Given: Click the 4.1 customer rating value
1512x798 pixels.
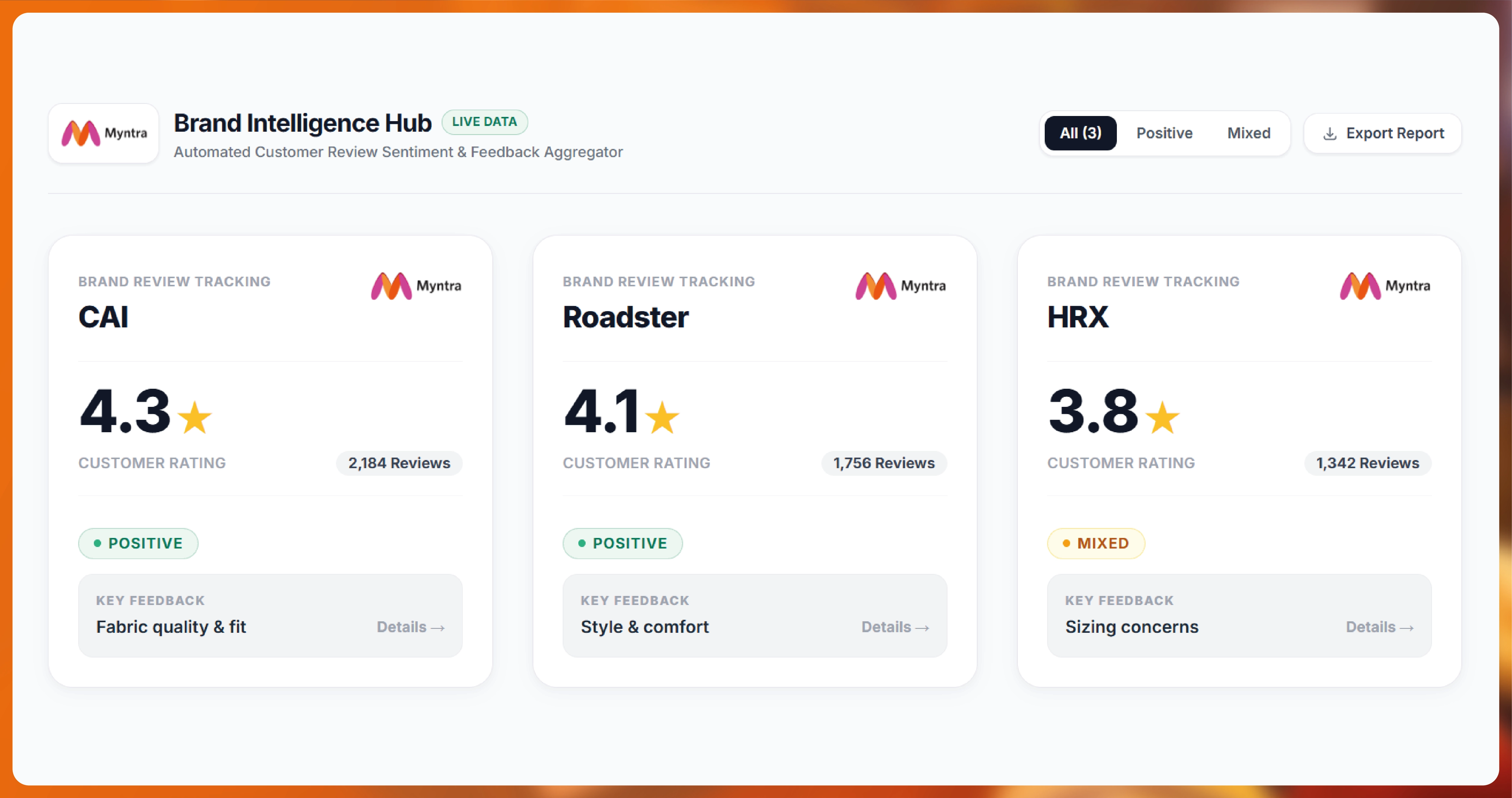Looking at the screenshot, I should 602,412.
